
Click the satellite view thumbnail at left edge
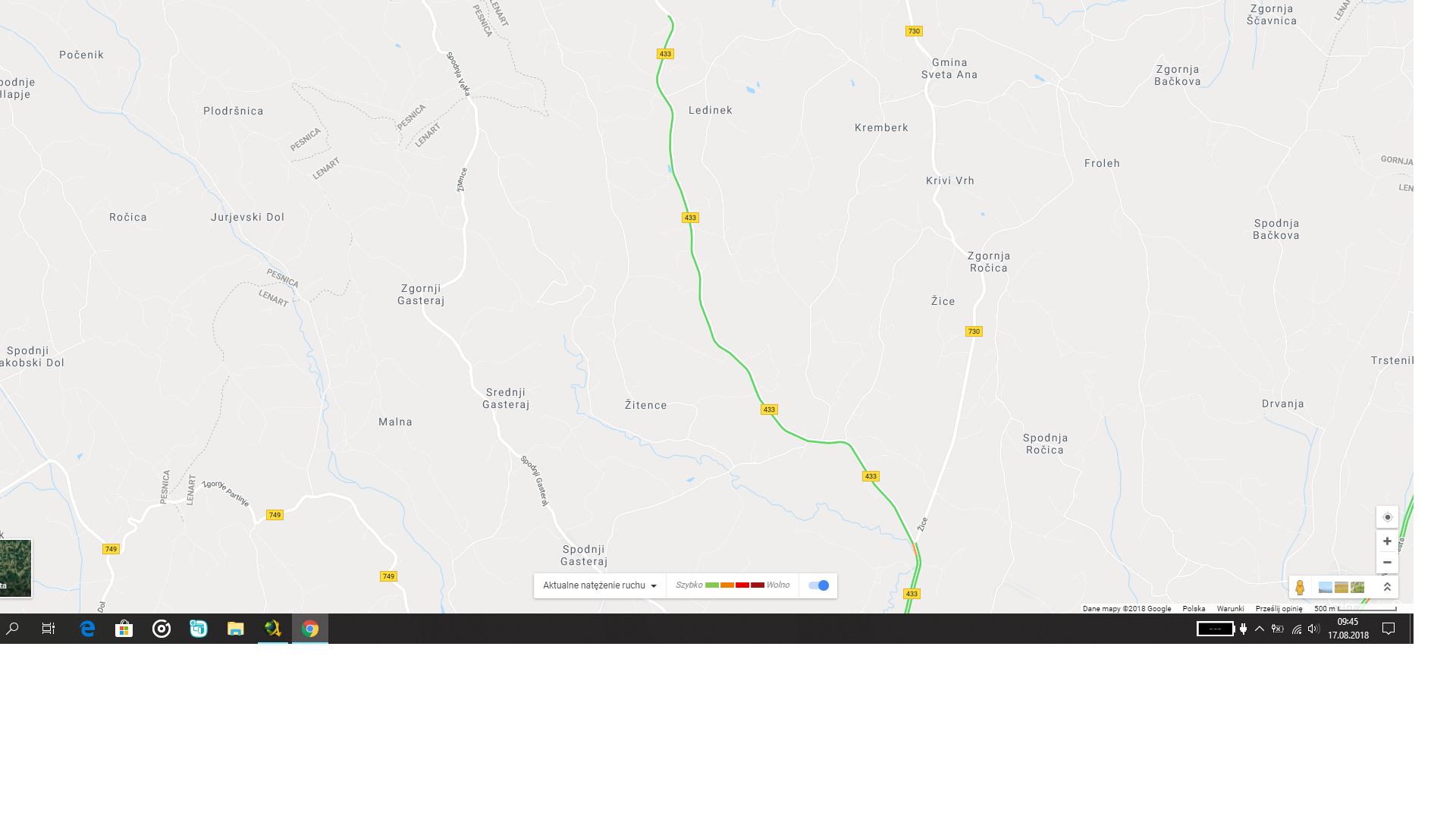15,569
